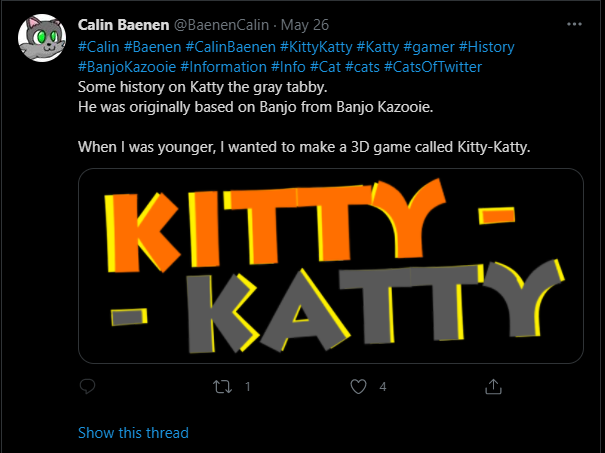Open the tweet's three-dot more menu
This screenshot has width=605, height=453.
pos(574,24)
